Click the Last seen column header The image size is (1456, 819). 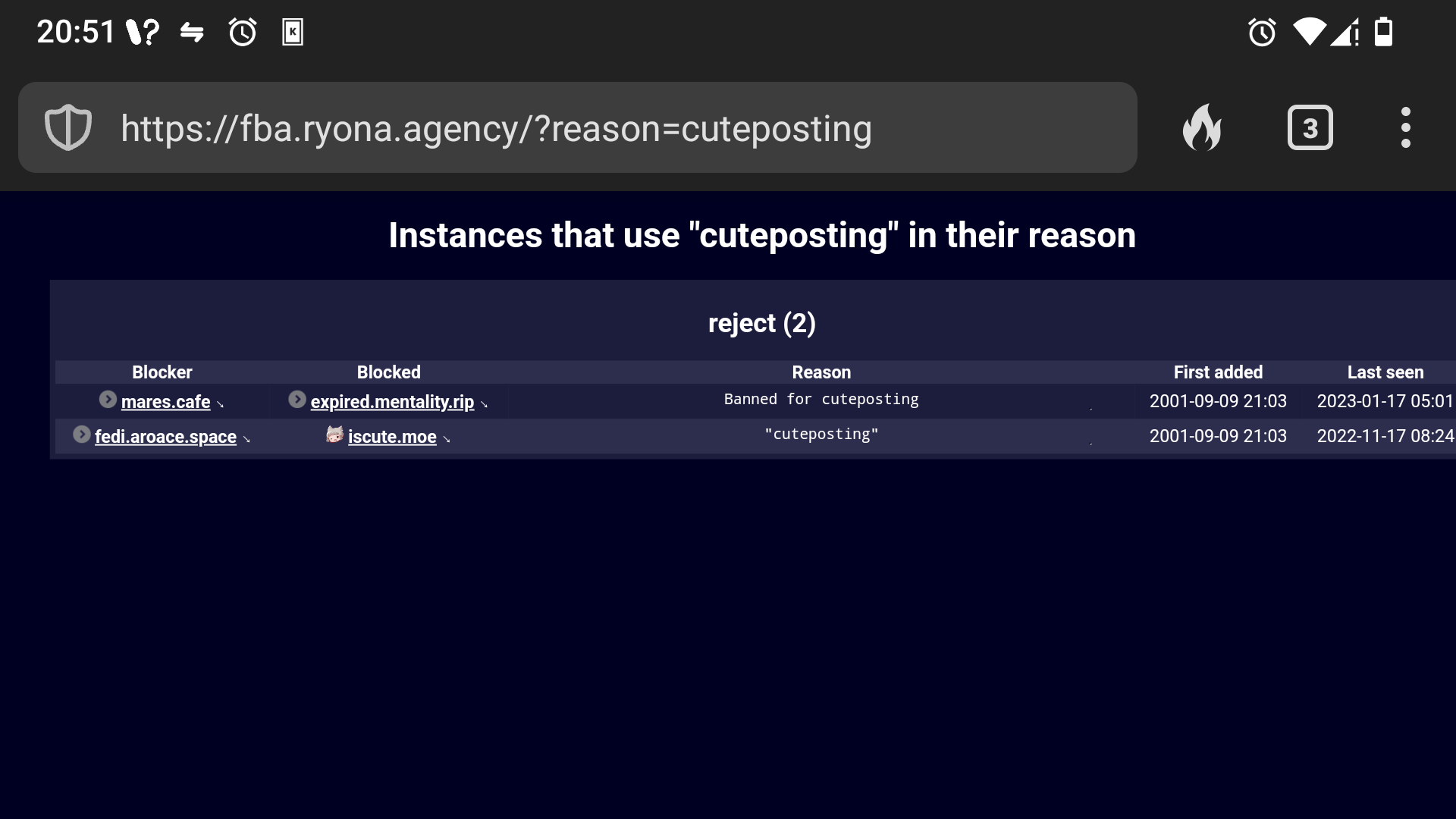1385,372
